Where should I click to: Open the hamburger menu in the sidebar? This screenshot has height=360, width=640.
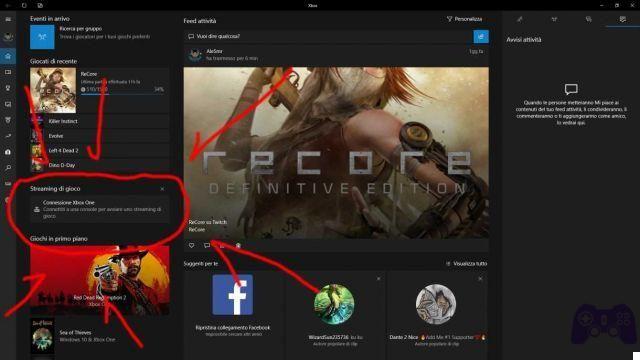pos(8,19)
